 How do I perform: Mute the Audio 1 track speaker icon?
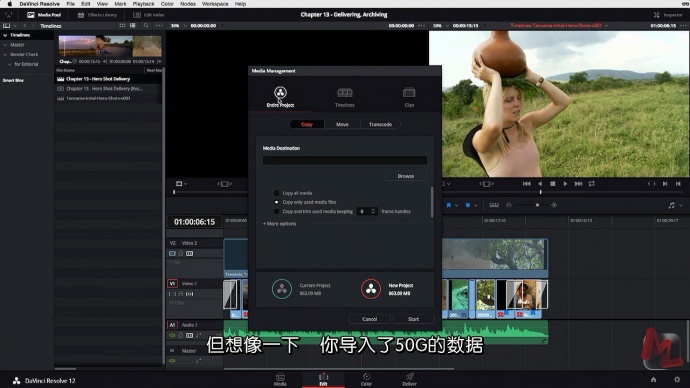172,335
